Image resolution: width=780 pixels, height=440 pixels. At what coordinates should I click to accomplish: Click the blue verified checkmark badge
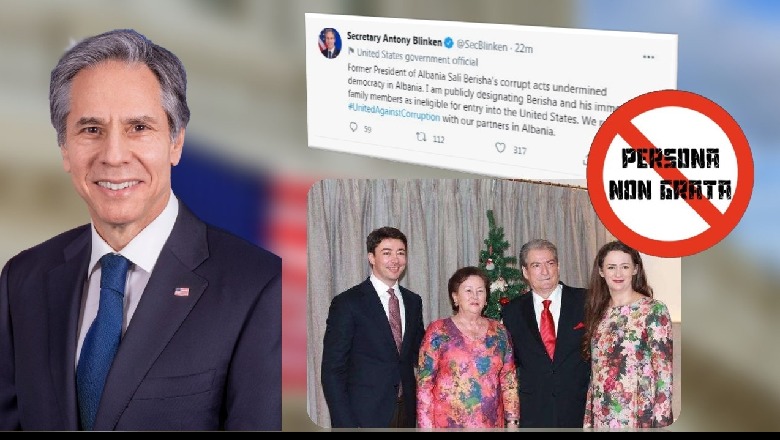pos(449,43)
